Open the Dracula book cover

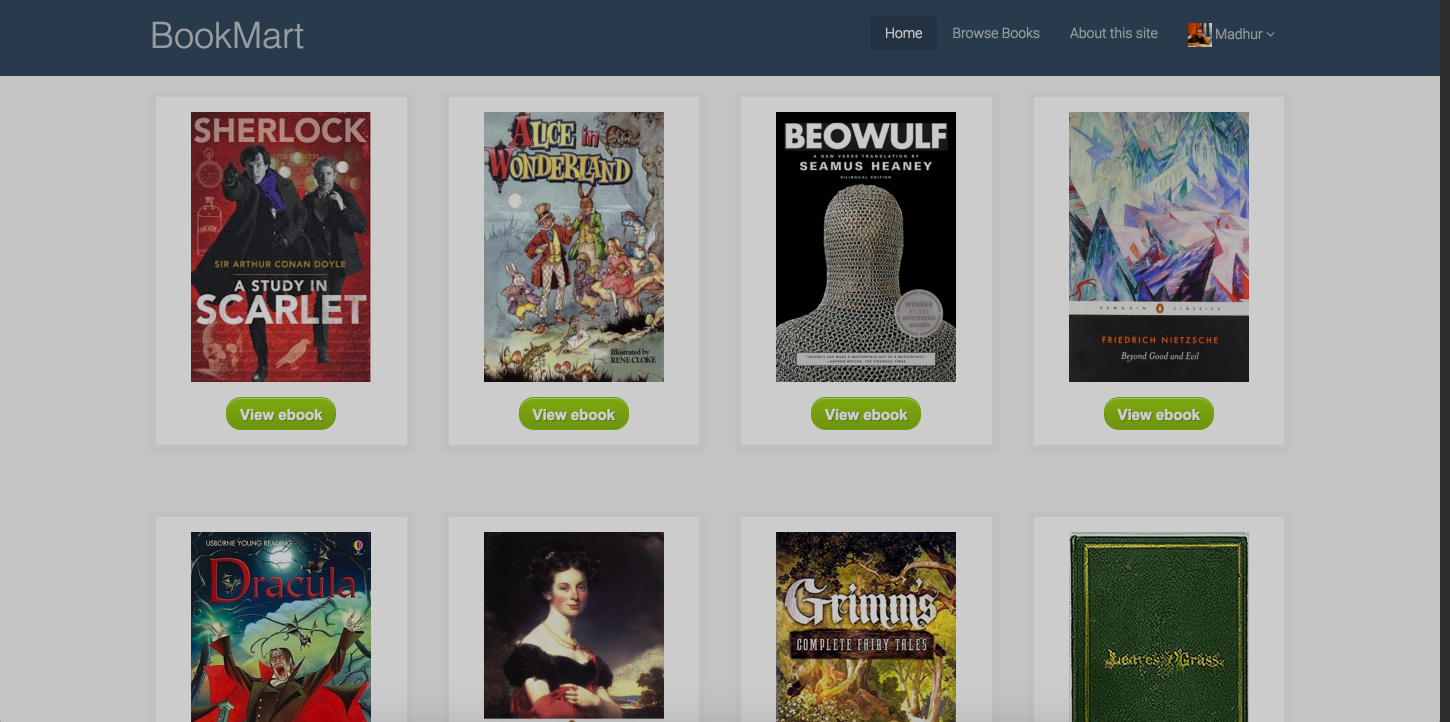pyautogui.click(x=281, y=627)
